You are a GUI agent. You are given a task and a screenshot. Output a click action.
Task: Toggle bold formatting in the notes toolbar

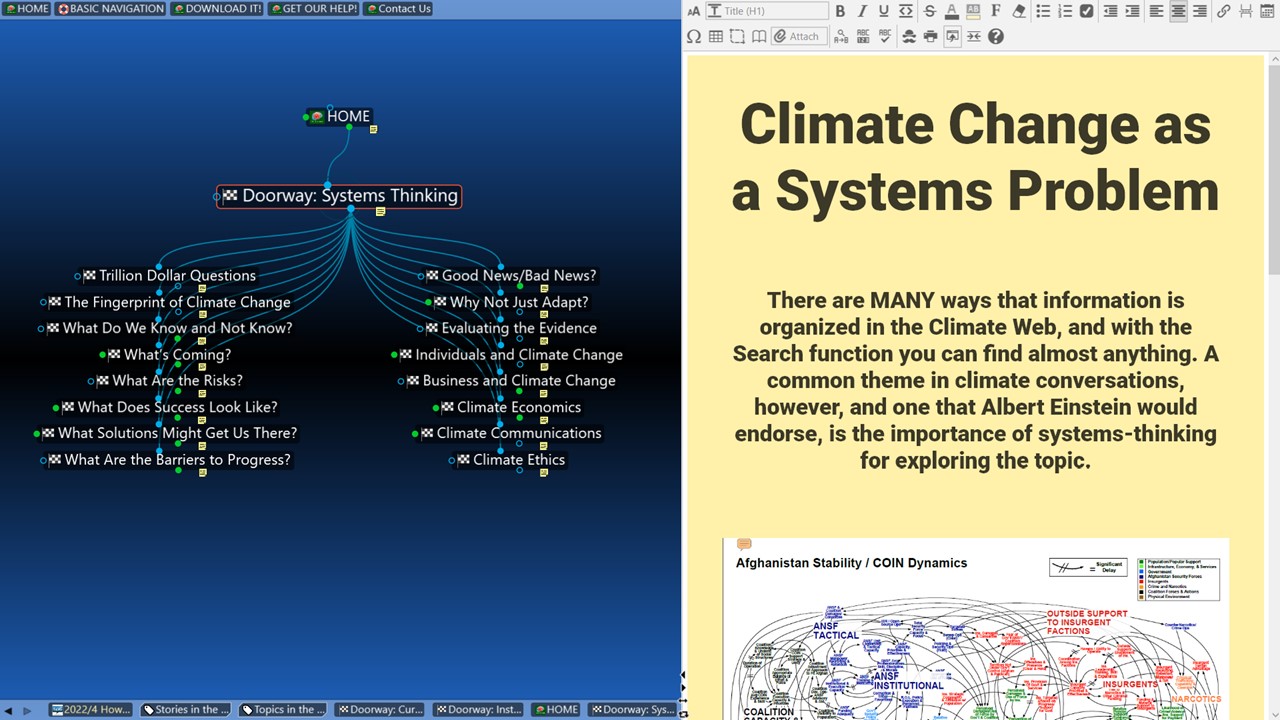click(840, 11)
